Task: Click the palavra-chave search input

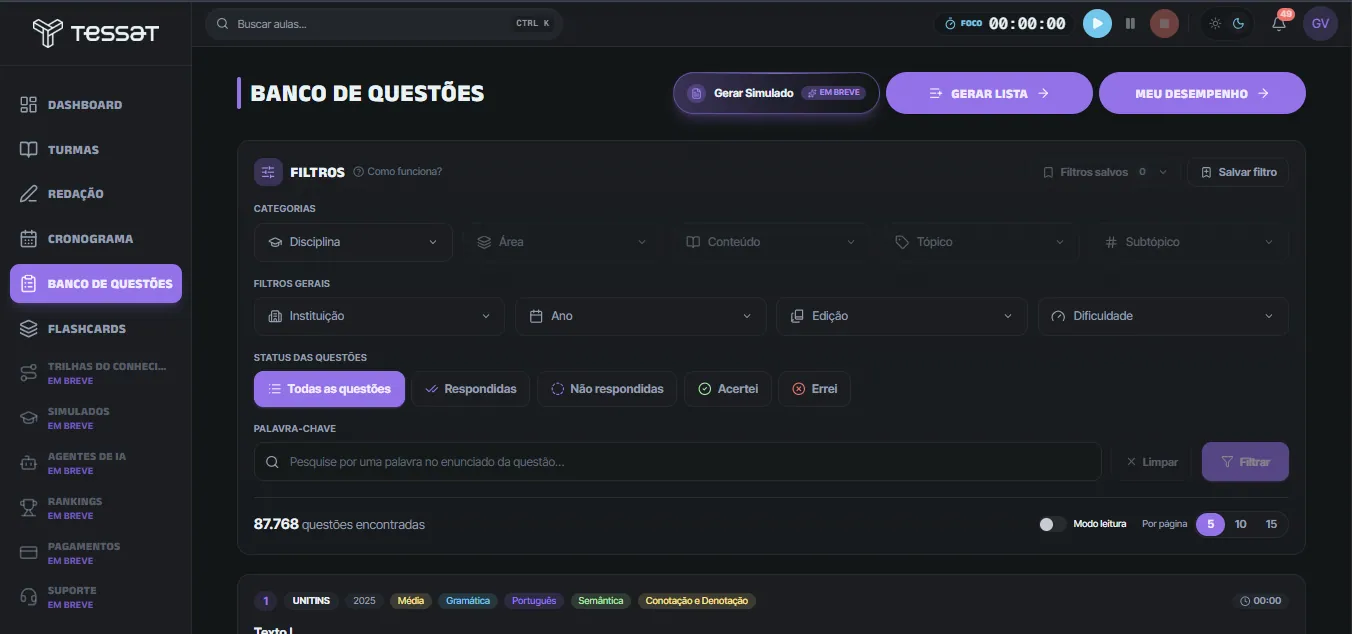Action: (678, 462)
